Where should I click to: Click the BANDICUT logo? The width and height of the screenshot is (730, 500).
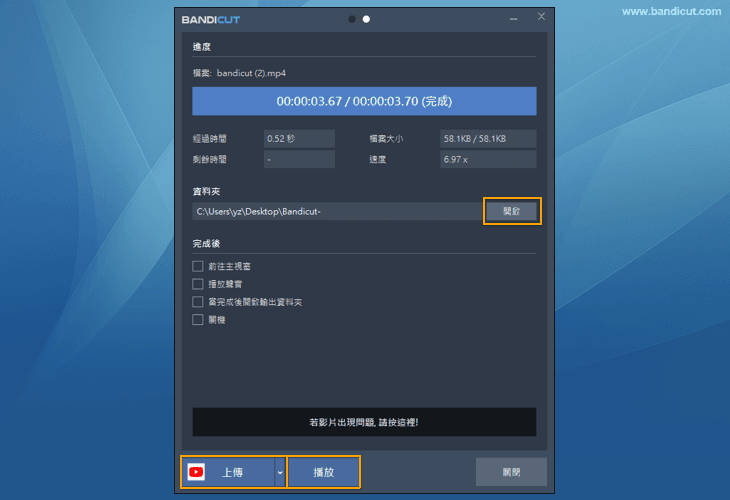point(211,20)
